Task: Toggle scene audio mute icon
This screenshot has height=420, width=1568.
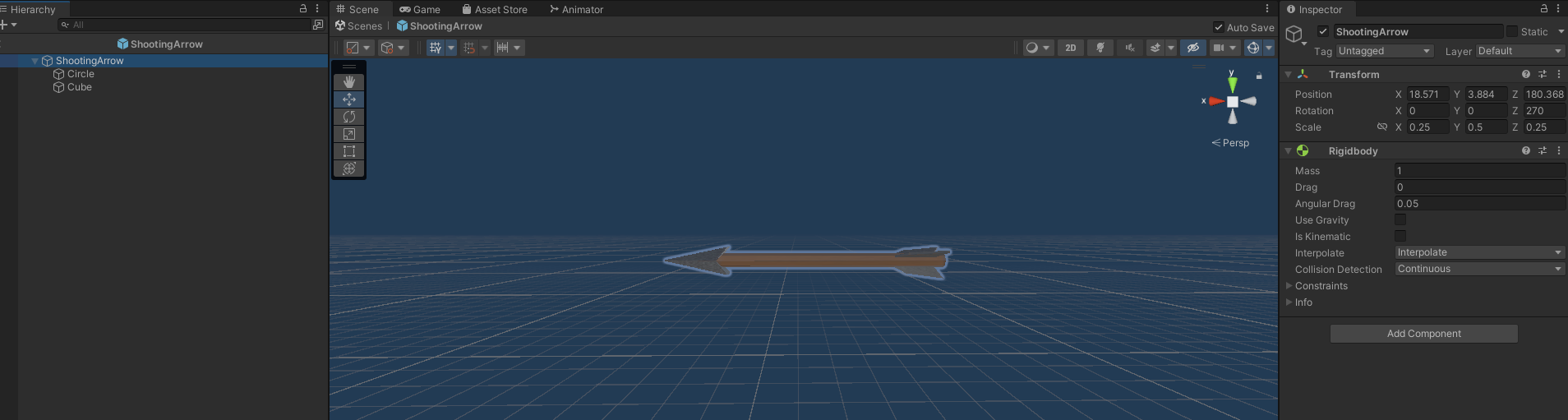Action: point(1130,48)
